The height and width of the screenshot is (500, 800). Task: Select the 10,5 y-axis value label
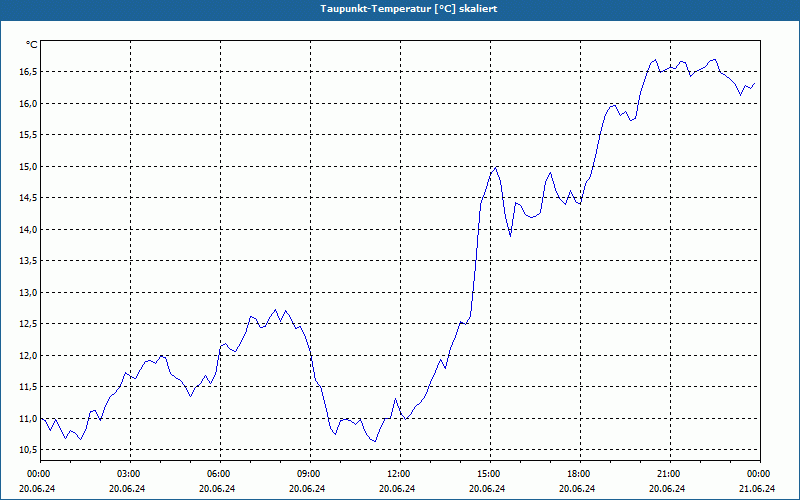pyautogui.click(x=28, y=450)
